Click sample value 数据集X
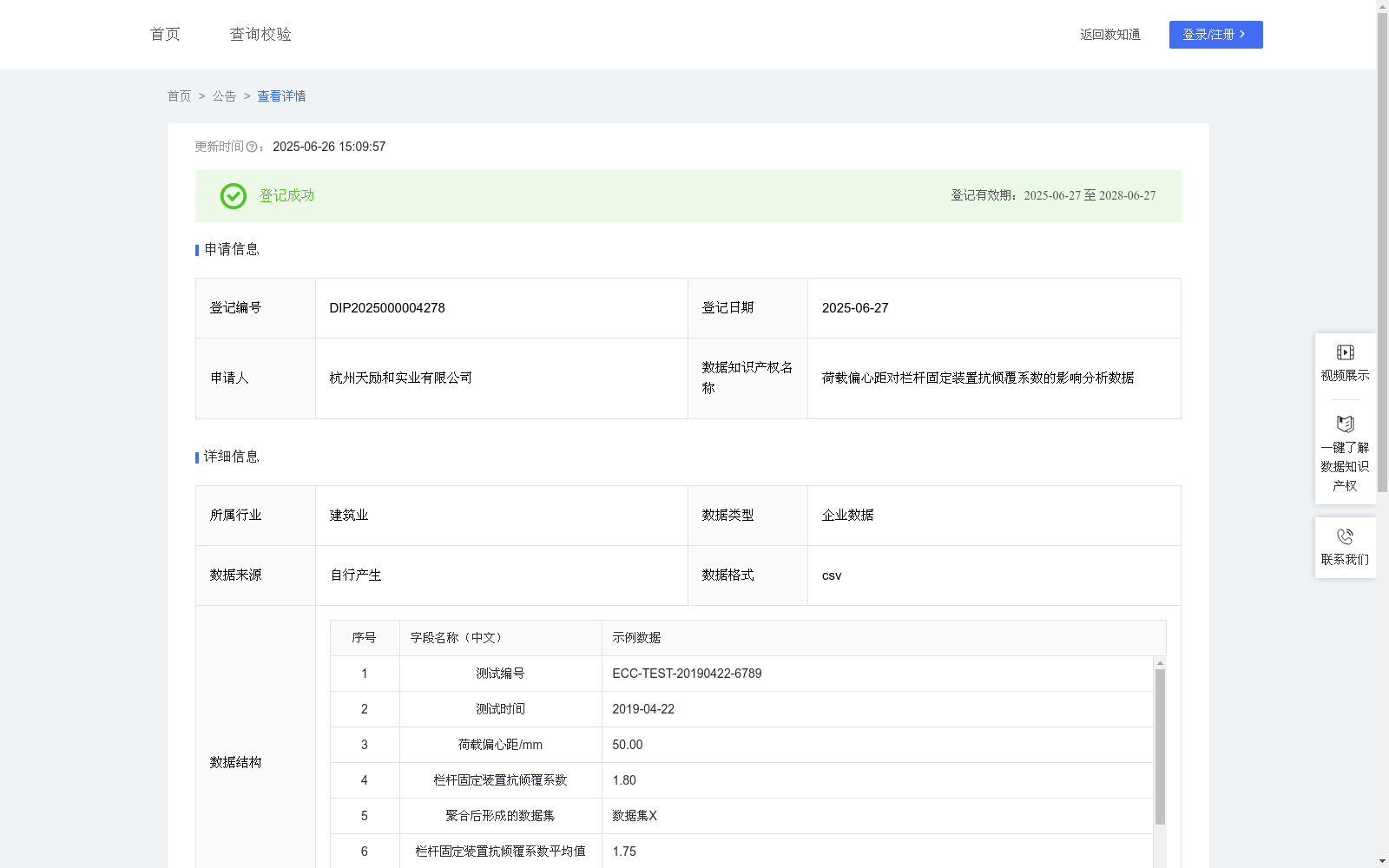 (635, 816)
